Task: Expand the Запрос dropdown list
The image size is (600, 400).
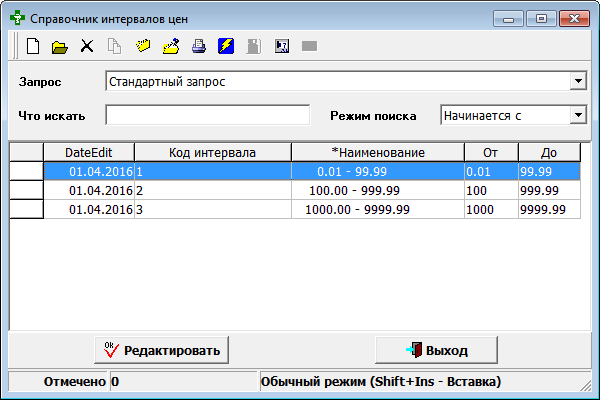Action: point(577,80)
